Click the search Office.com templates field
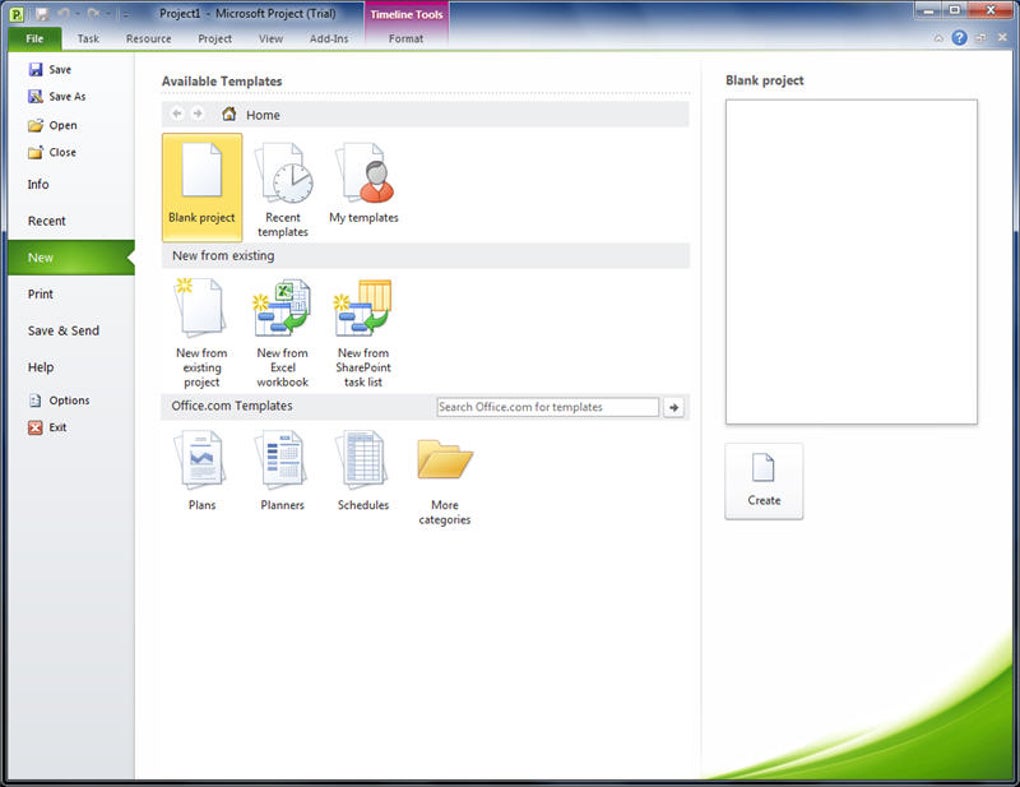The image size is (1020, 787). click(548, 407)
